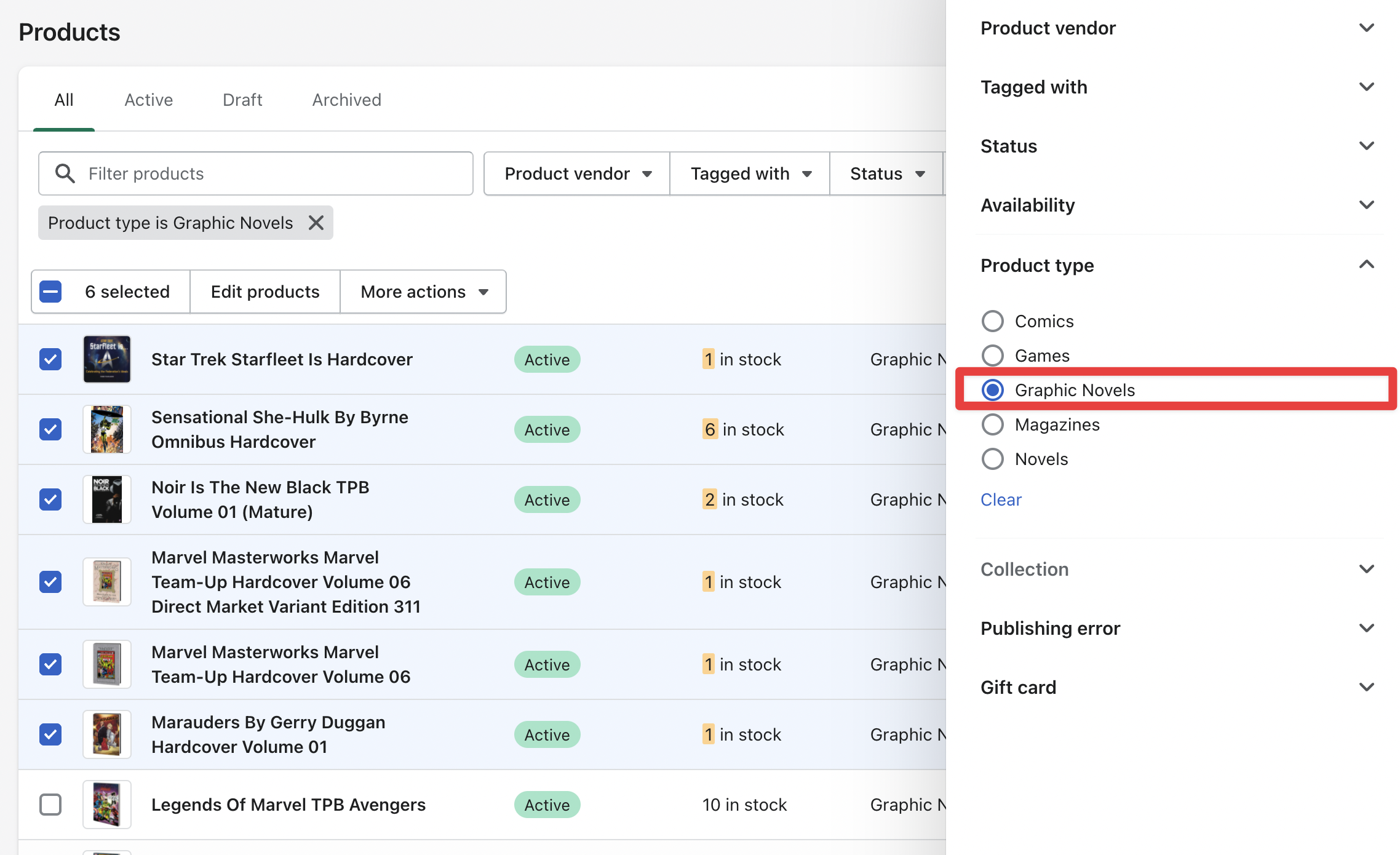
Task: Open Star Trek Starfleet Is Hardcover thumbnail
Action: [107, 359]
